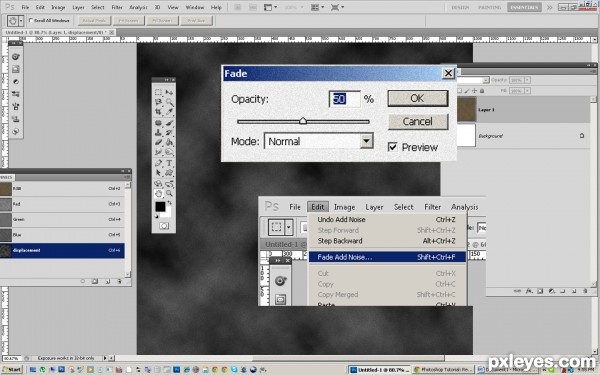Select the Green channel row

tap(62, 220)
